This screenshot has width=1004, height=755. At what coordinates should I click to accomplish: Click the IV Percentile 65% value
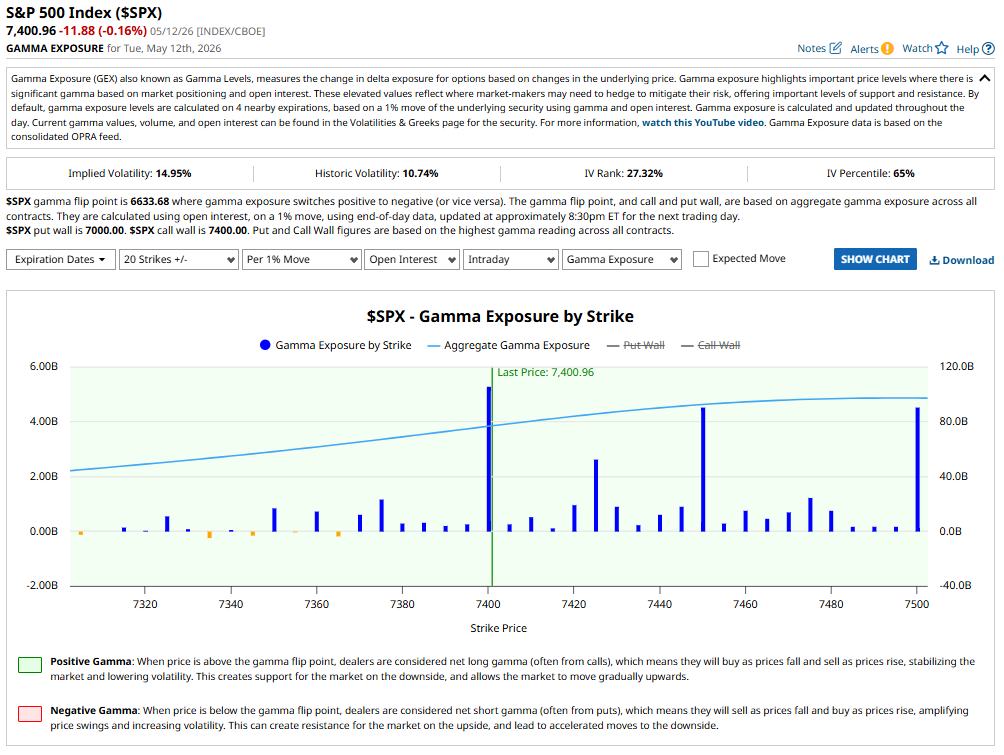(x=903, y=174)
